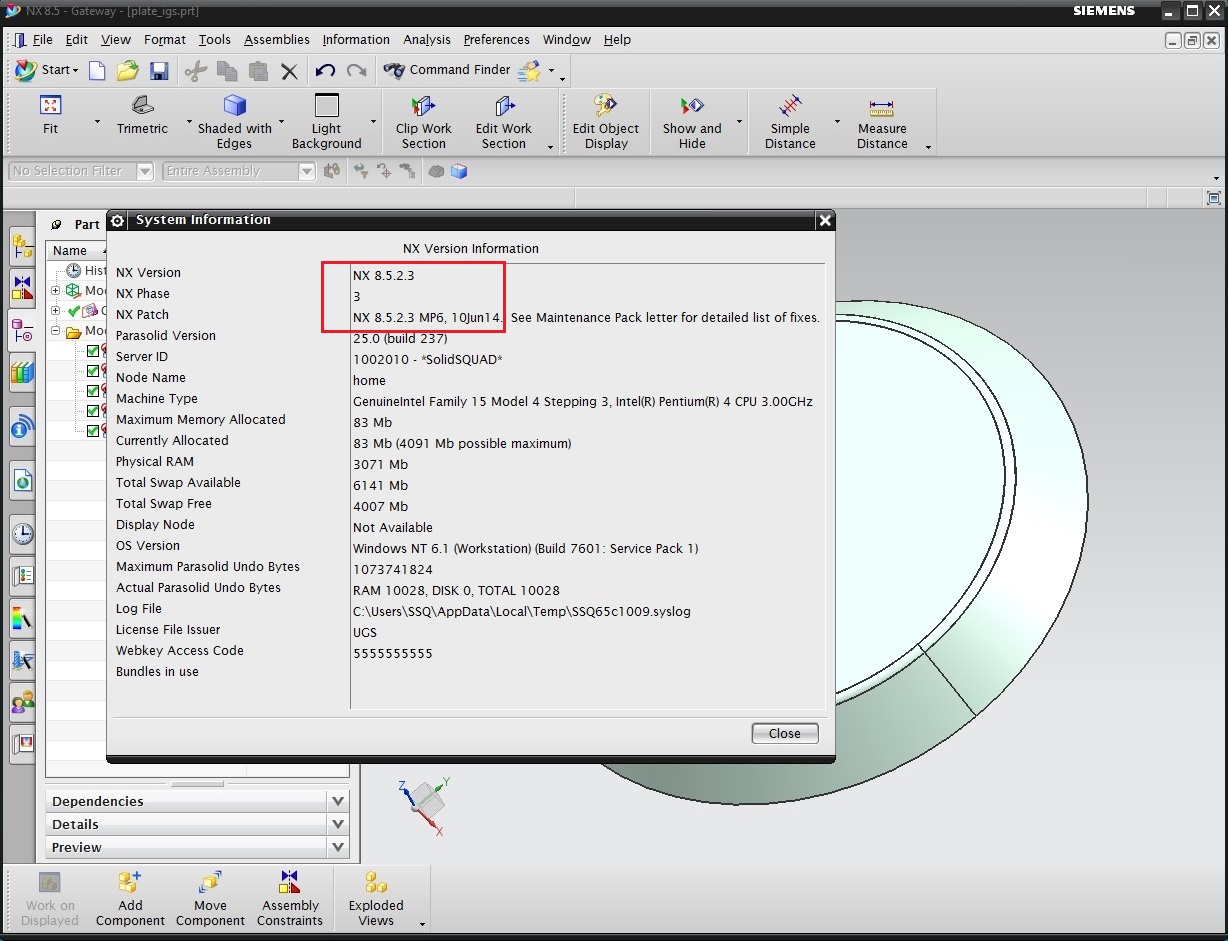Click the Copy icon in the toolbar
The width and height of the screenshot is (1228, 941).
pos(227,71)
